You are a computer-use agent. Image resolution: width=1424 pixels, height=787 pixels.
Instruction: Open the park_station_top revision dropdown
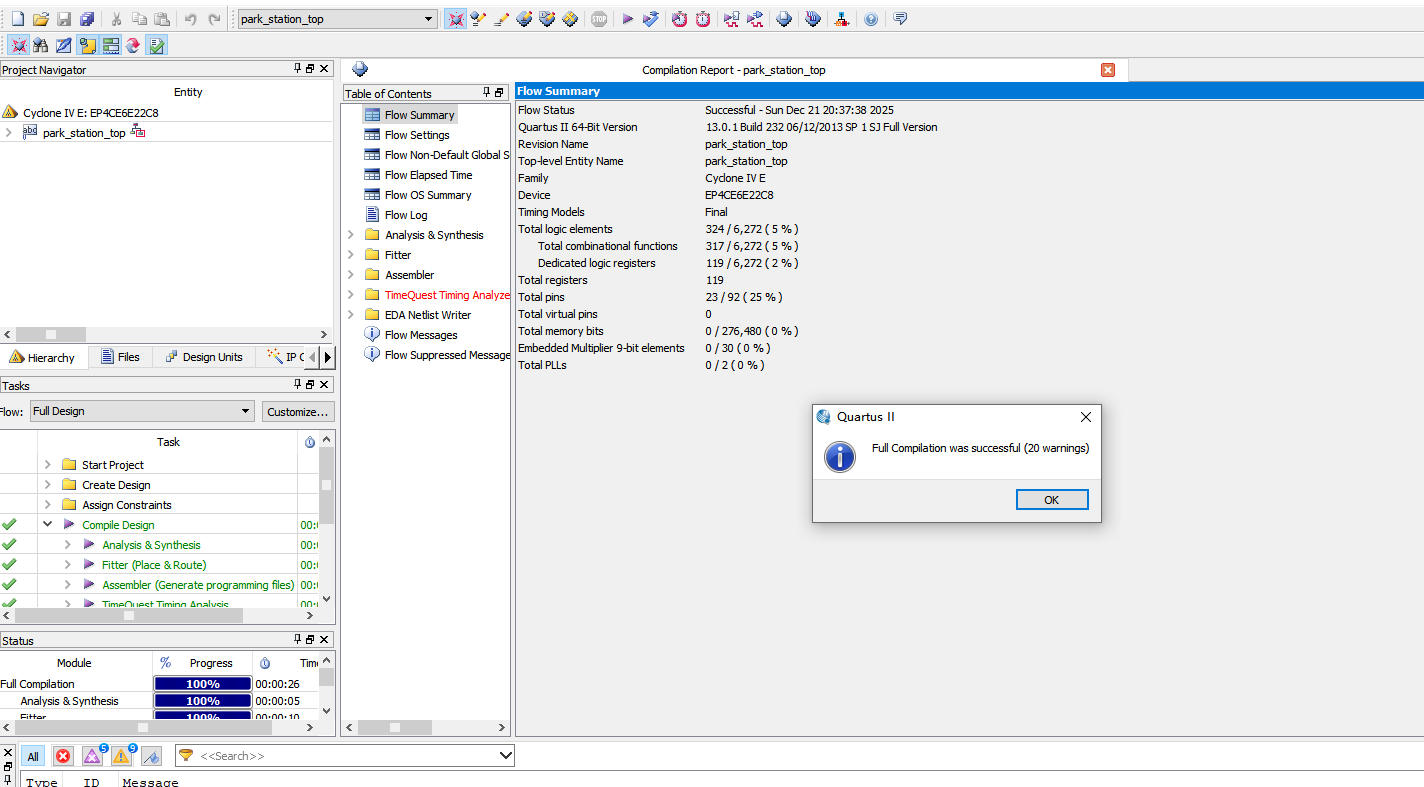tap(429, 19)
